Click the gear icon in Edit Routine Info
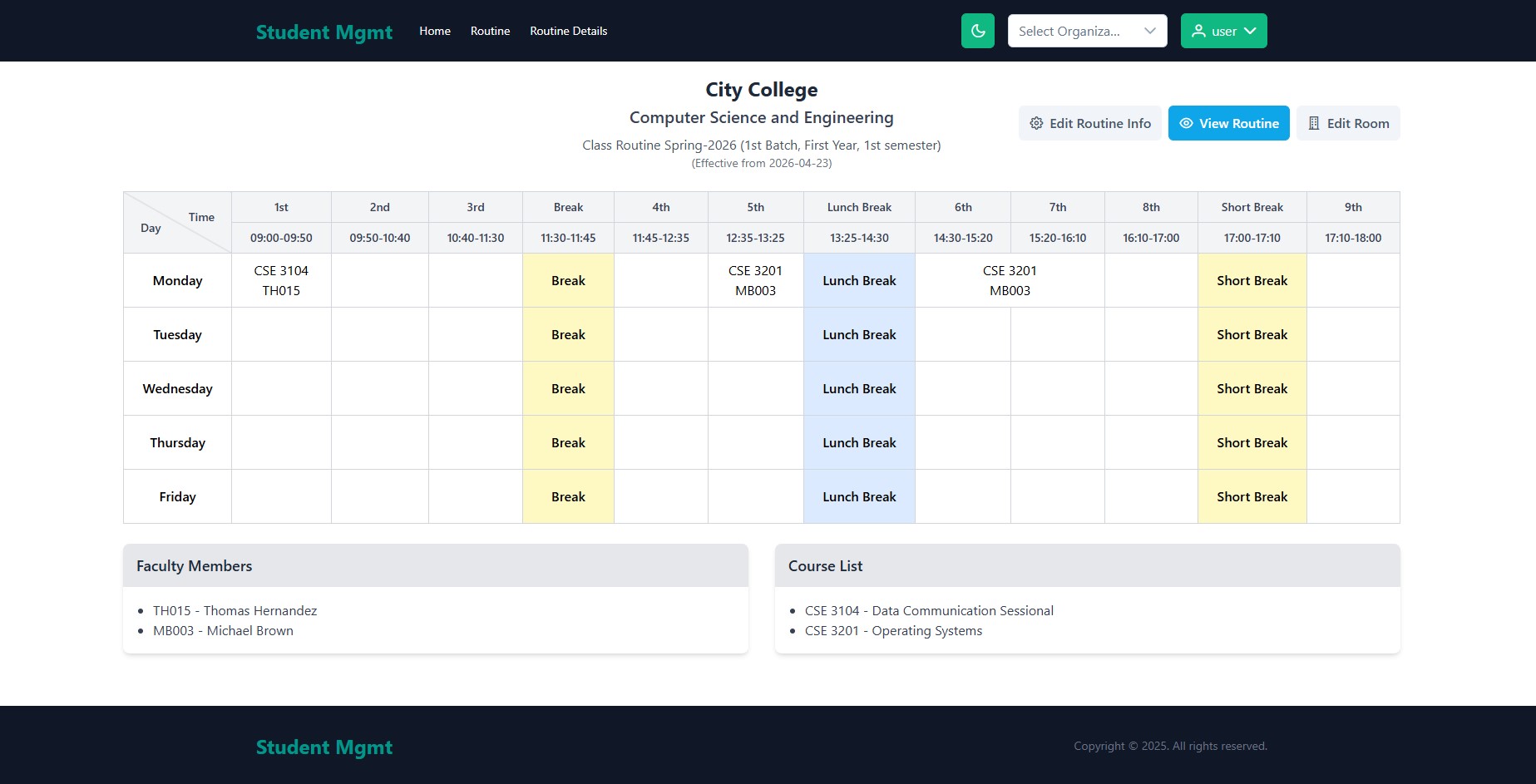 1036,123
